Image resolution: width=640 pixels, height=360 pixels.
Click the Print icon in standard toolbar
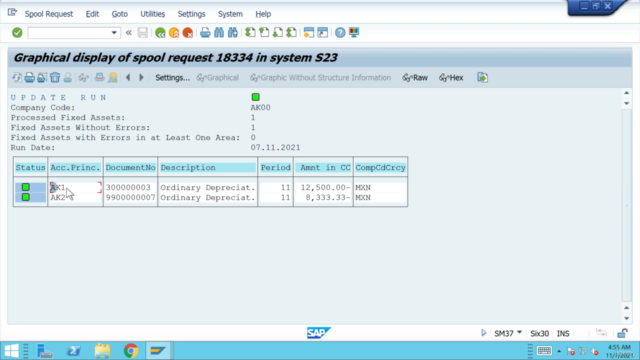[205, 33]
